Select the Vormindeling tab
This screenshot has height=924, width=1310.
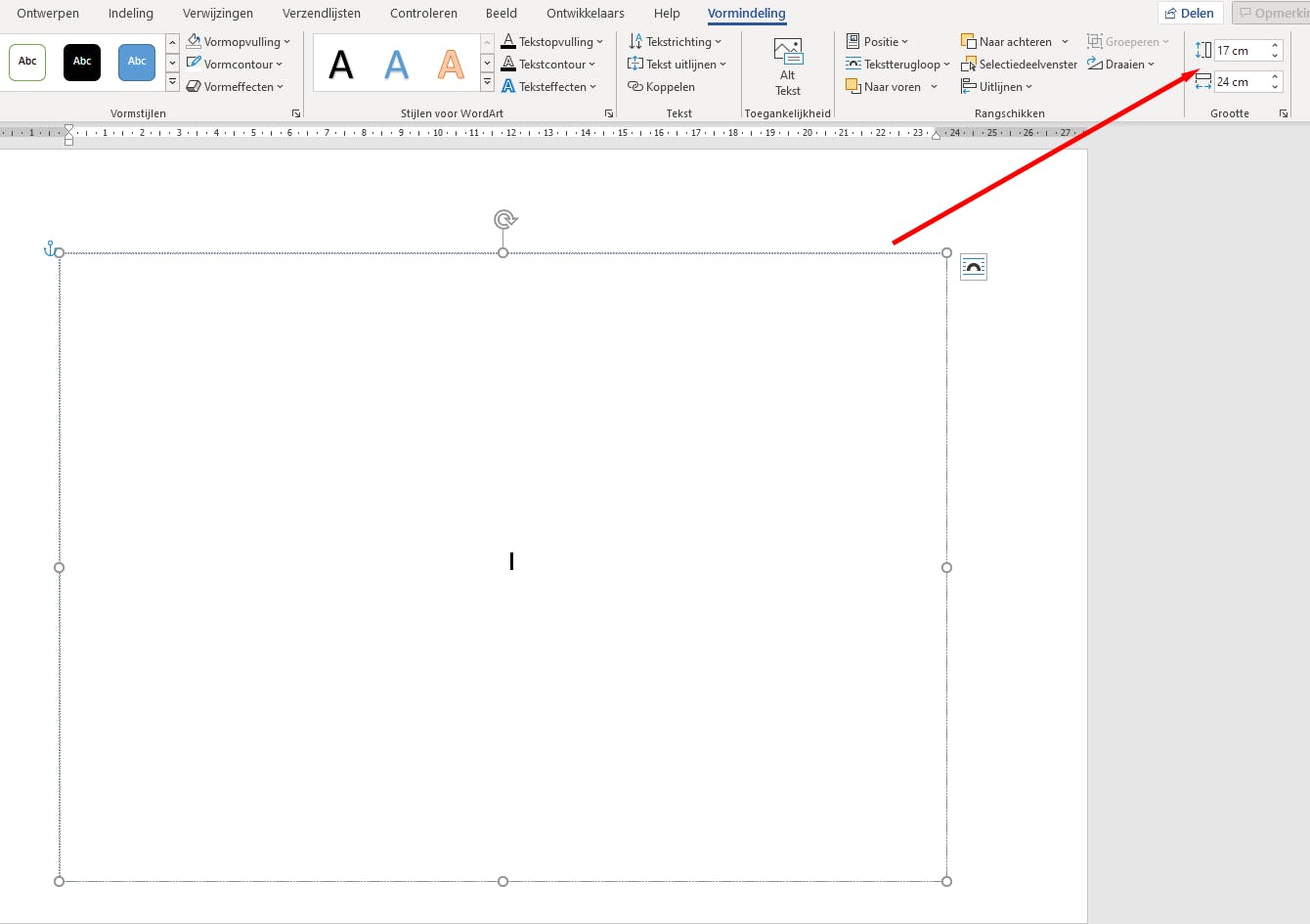pos(747,14)
